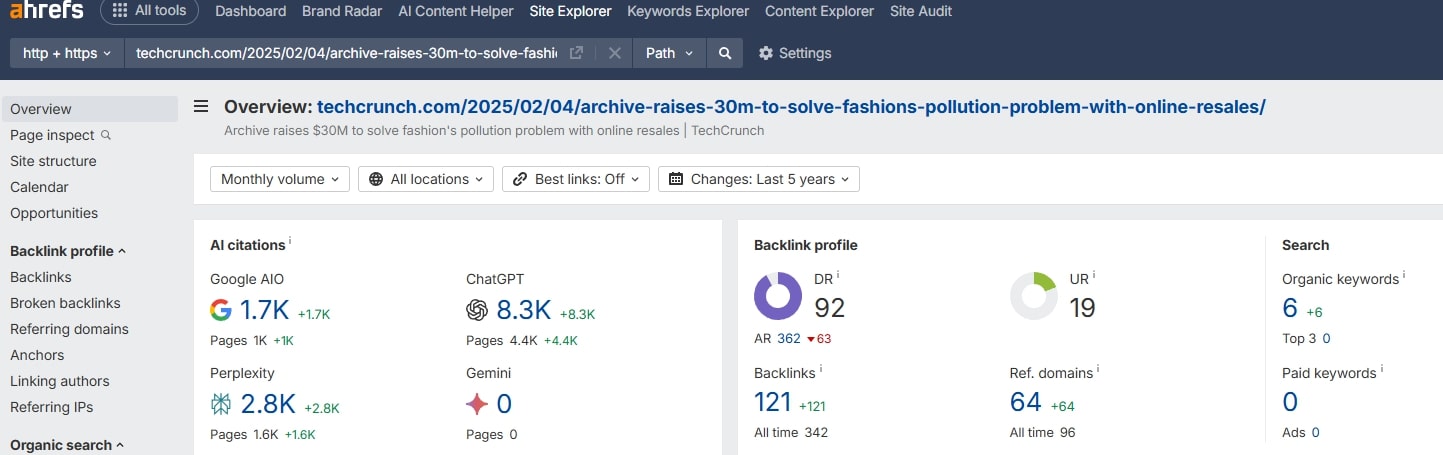Show UR info tooltip icon
This screenshot has width=1443, height=455.
point(1094,275)
